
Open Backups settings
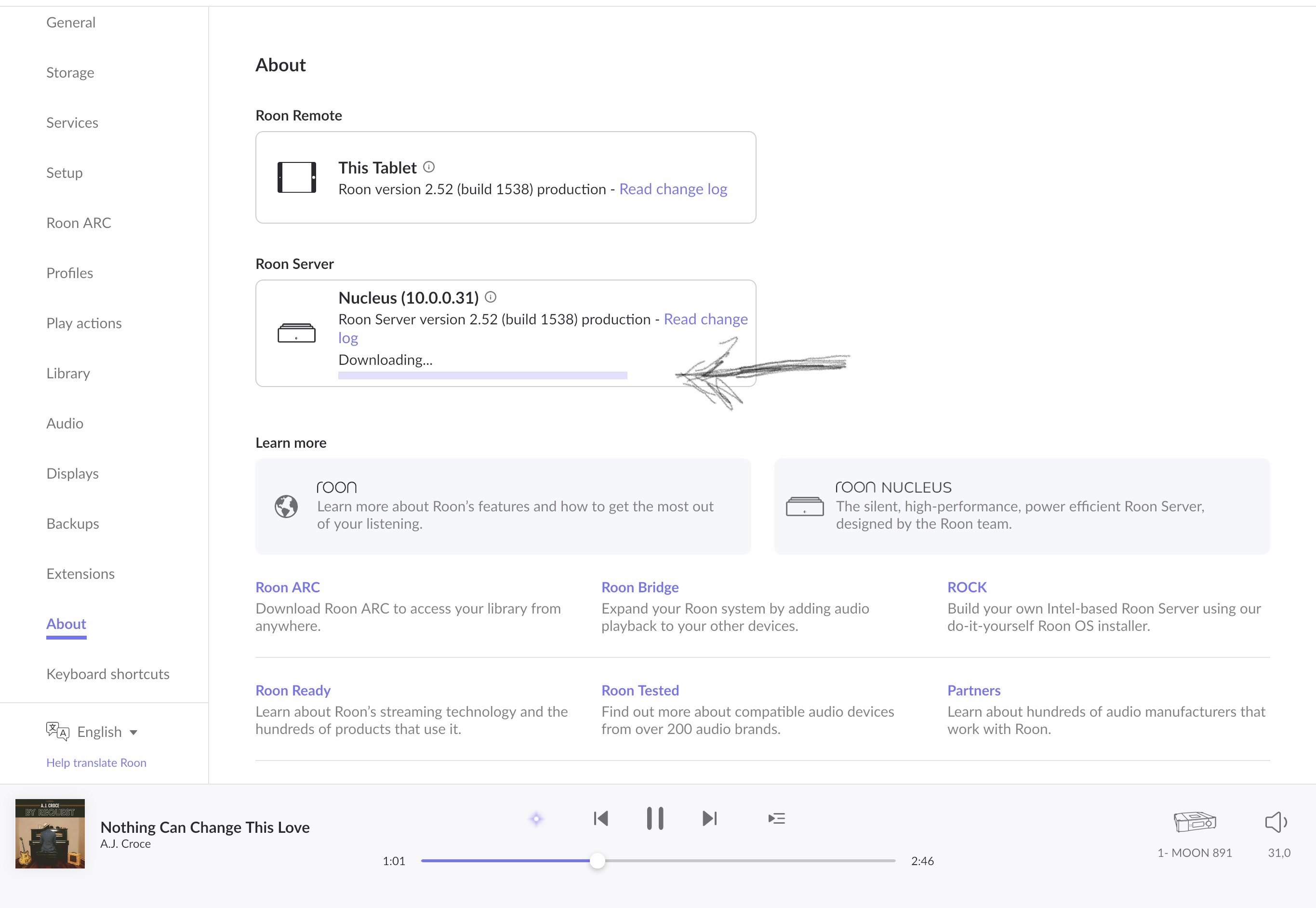[73, 523]
